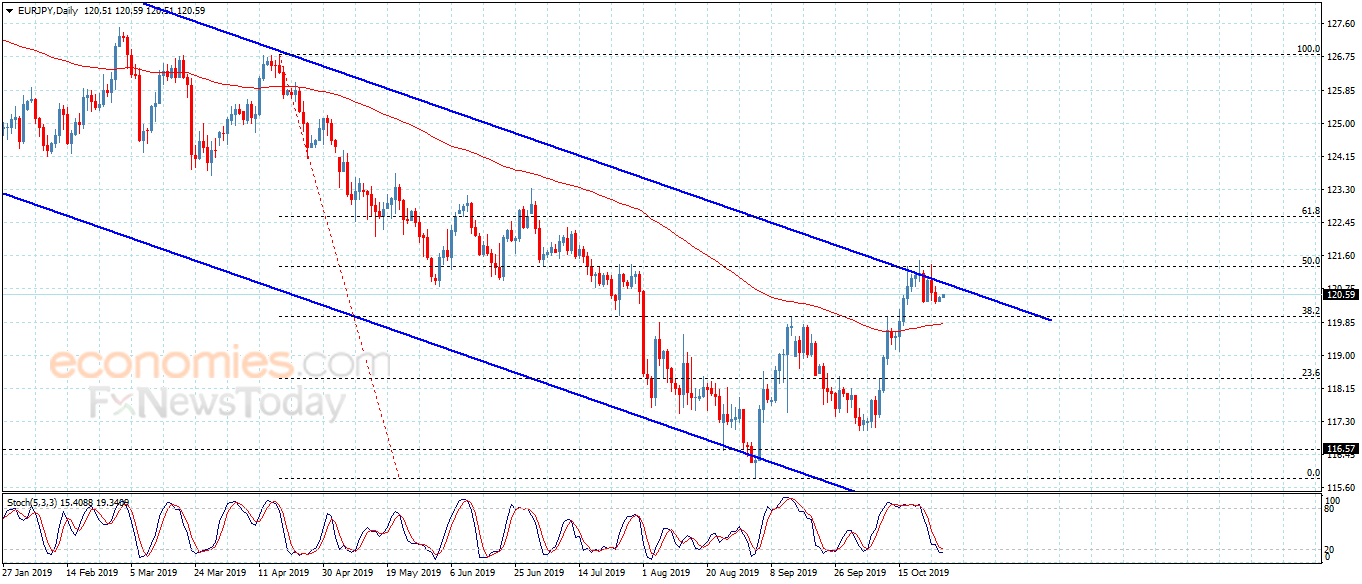Select the 20 Aug 2019 date label
1362x584 pixels.
pos(732,574)
